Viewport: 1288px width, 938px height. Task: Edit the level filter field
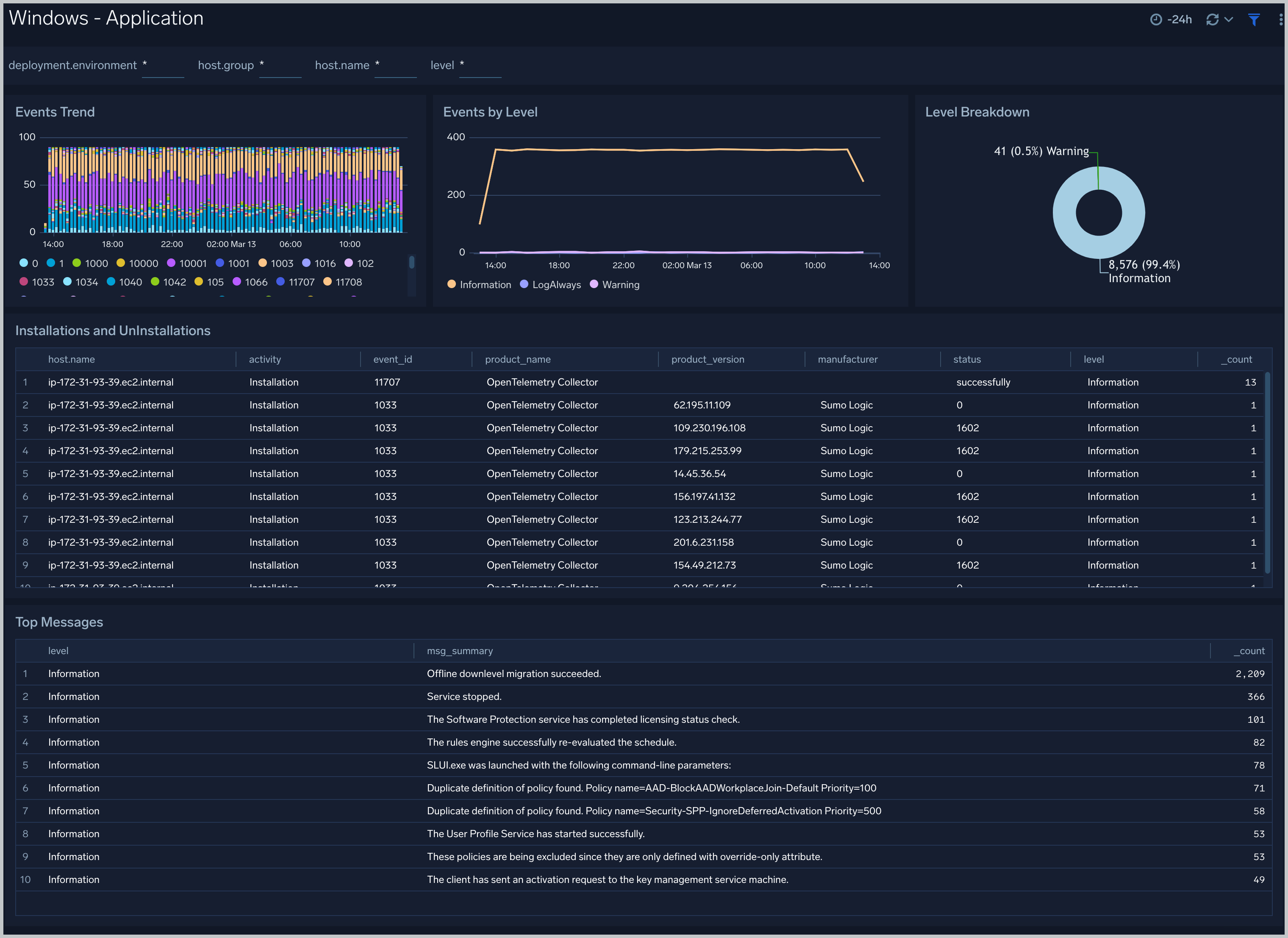(x=480, y=66)
